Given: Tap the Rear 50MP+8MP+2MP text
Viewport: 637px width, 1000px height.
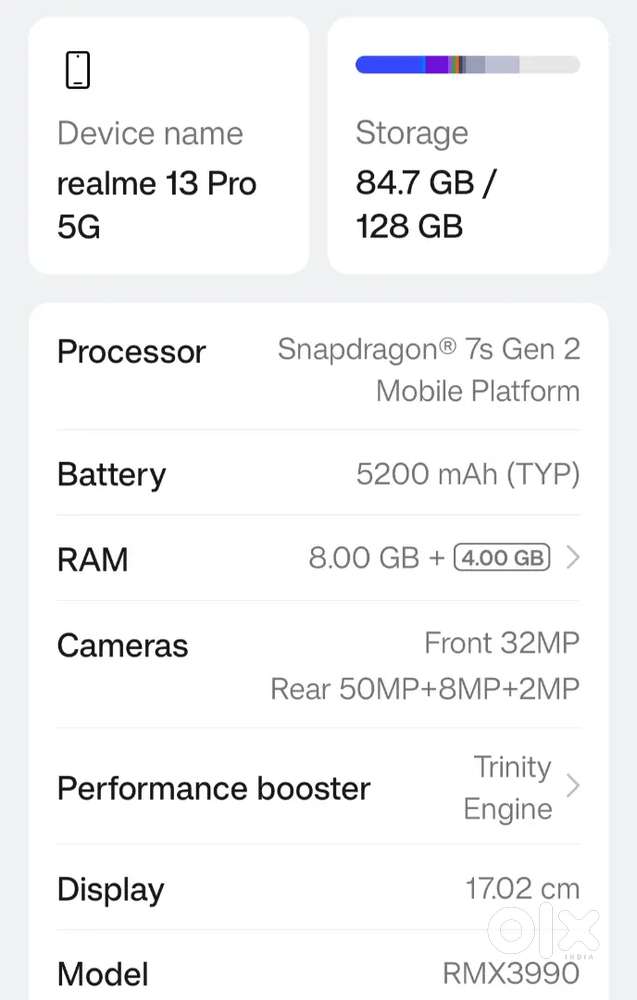Looking at the screenshot, I should pyautogui.click(x=425, y=689).
